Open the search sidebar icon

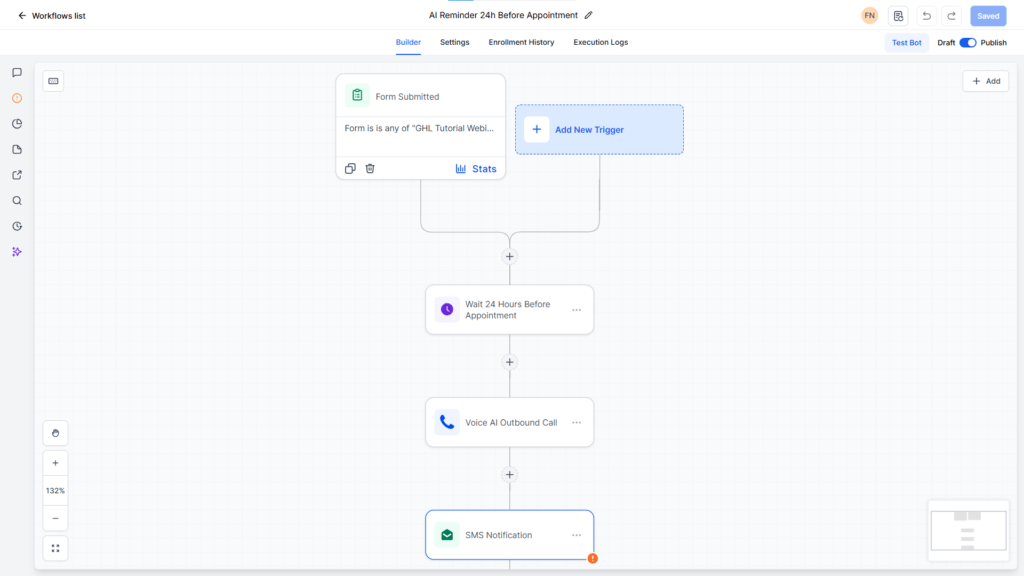tap(17, 200)
